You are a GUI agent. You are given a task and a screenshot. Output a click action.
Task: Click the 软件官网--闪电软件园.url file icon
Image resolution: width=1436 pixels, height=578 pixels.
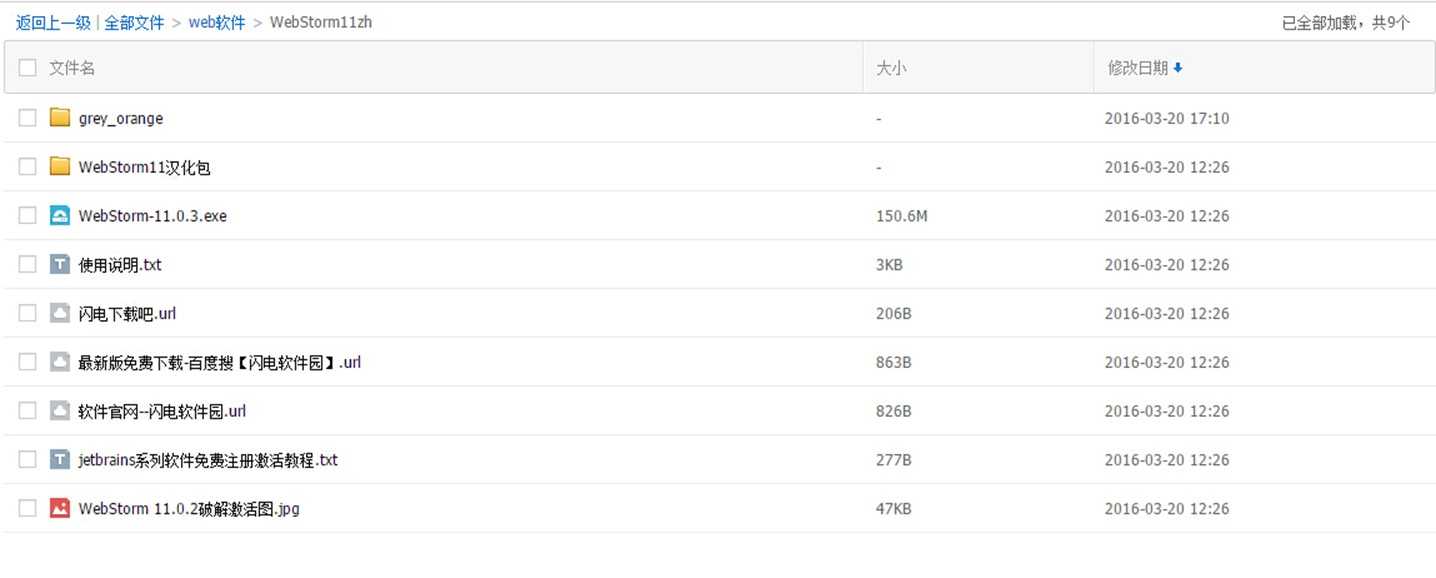60,411
